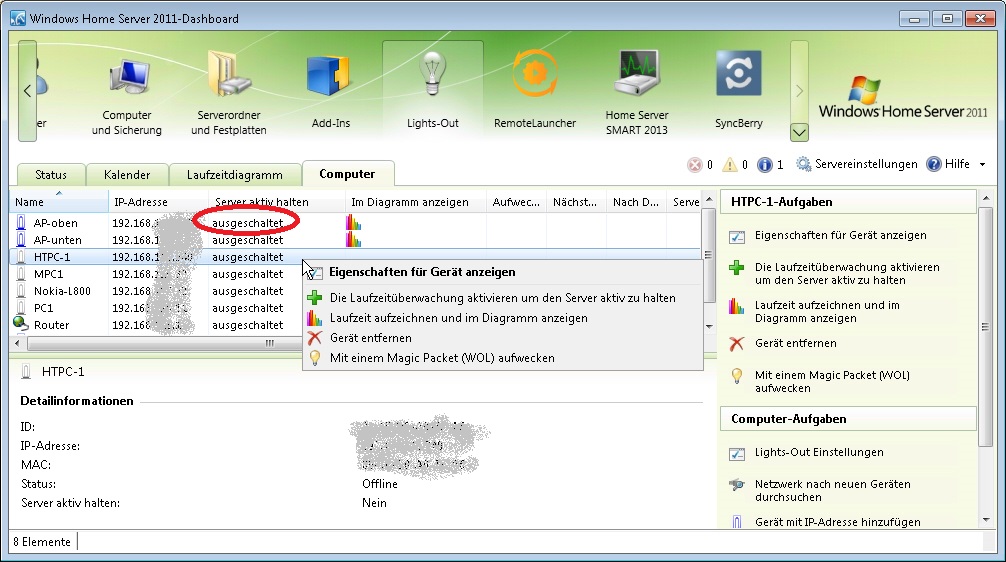The image size is (1006, 562).
Task: Click the yellow warning alerts icon
Action: click(730, 165)
